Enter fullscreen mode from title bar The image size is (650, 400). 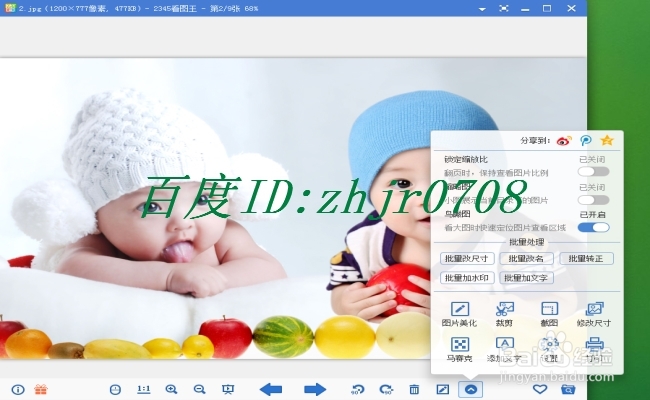[x=504, y=8]
